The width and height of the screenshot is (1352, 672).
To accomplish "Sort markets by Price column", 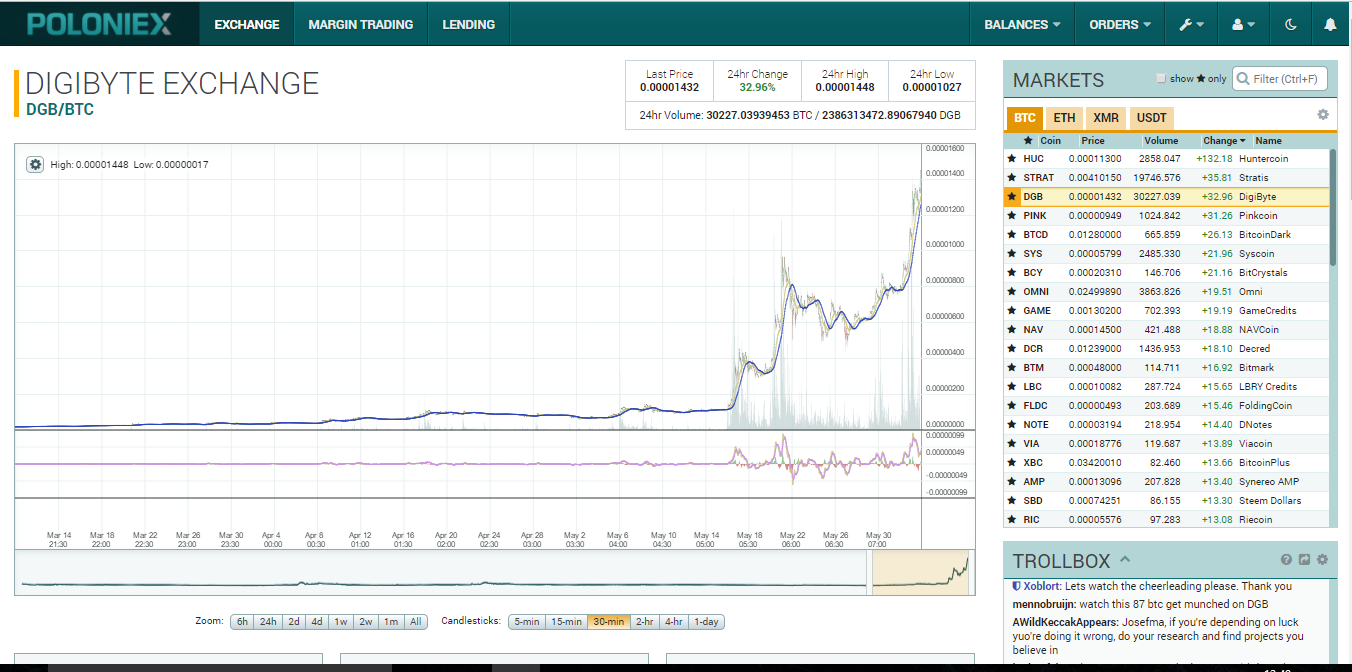I will coord(1092,141).
